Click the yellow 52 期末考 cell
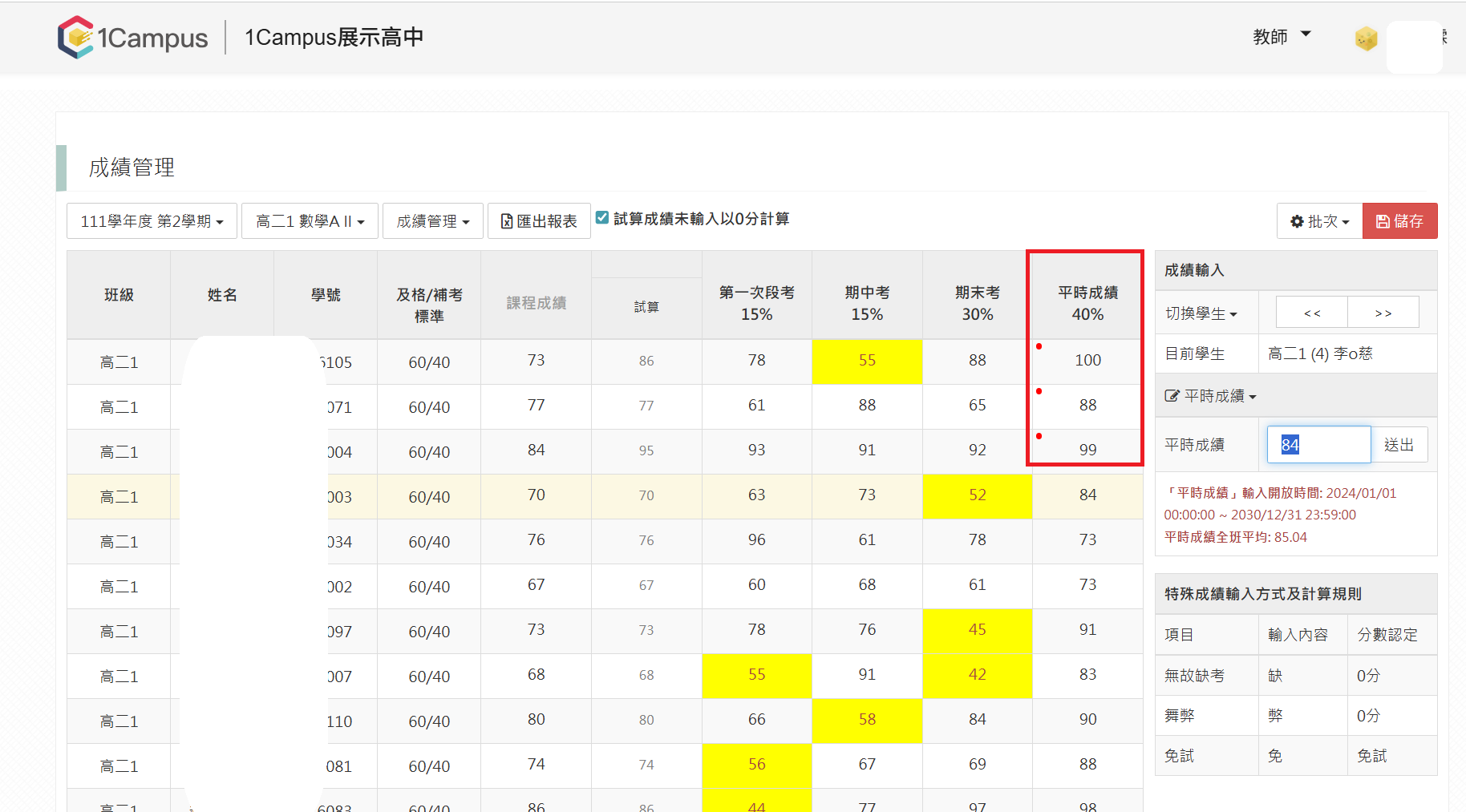 [x=977, y=495]
